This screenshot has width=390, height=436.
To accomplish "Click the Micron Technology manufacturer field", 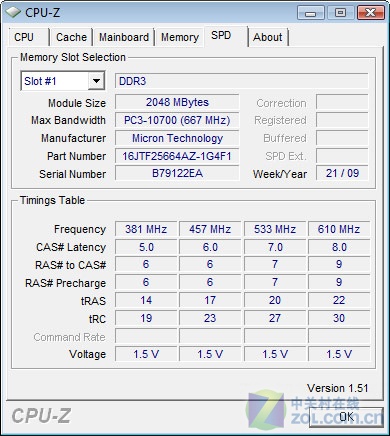I will point(177,138).
